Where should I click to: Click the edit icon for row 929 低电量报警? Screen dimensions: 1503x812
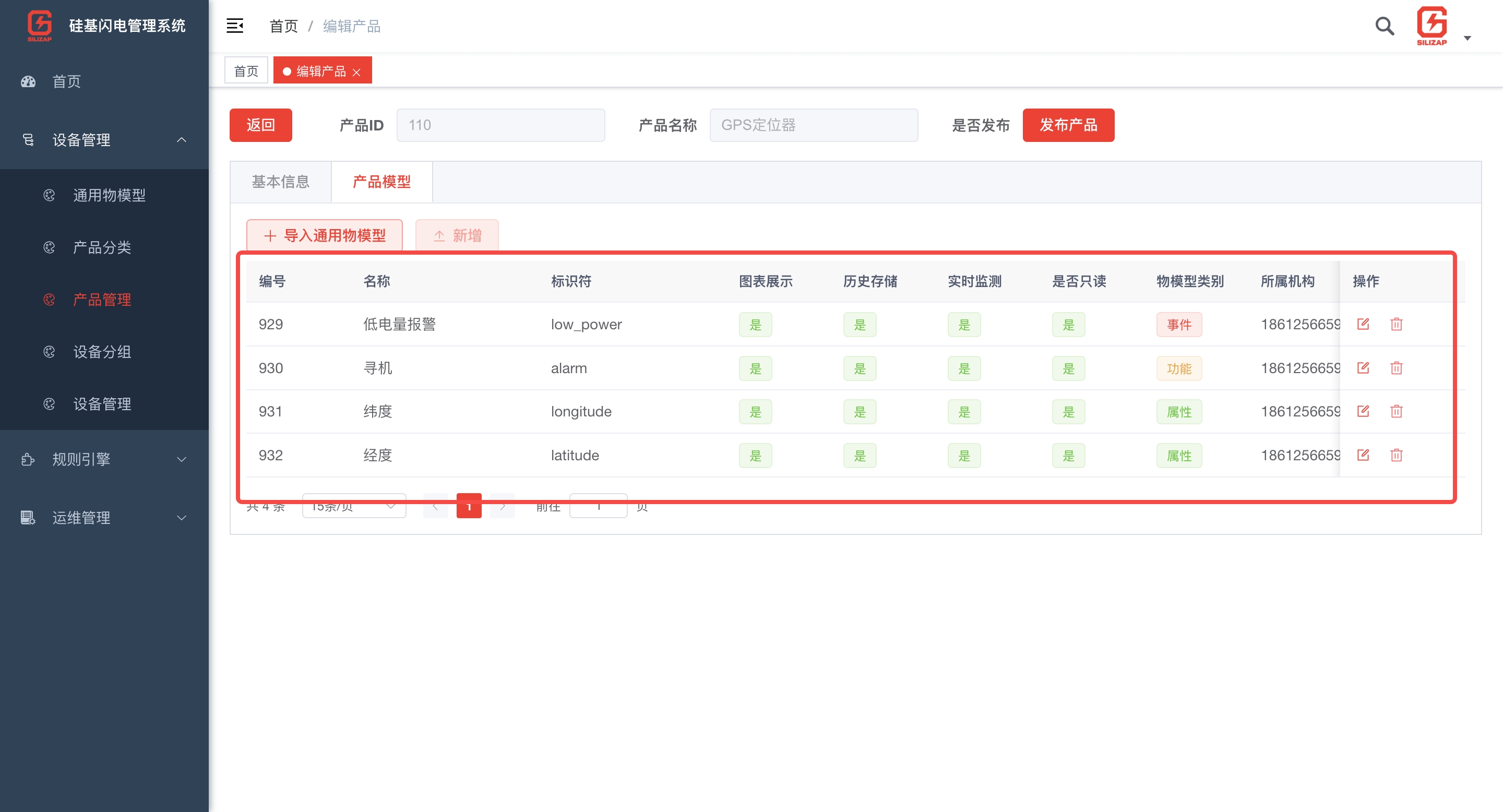coord(1364,324)
